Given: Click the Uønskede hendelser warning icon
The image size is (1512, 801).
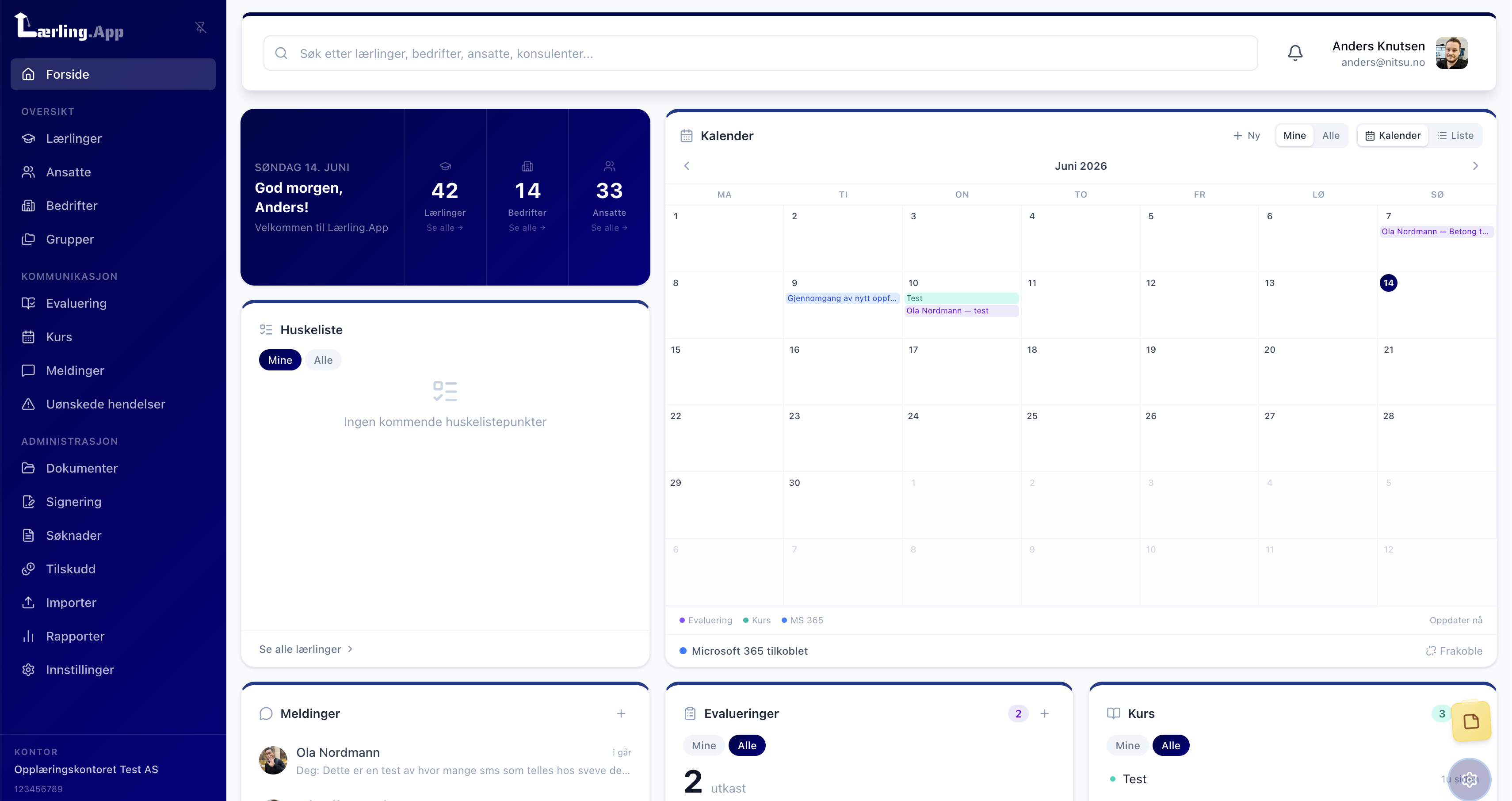Looking at the screenshot, I should (x=28, y=404).
